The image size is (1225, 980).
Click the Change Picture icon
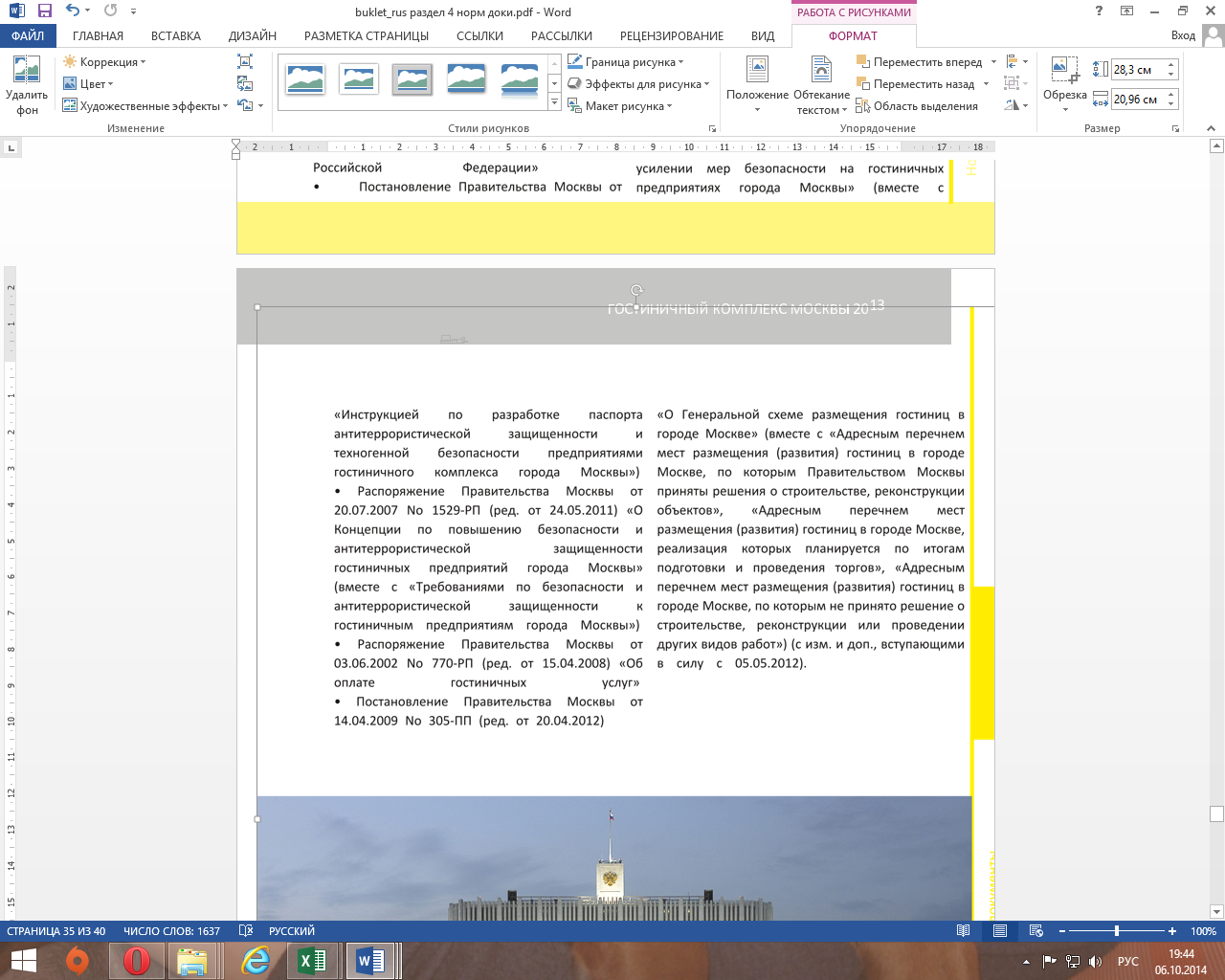pos(245,83)
